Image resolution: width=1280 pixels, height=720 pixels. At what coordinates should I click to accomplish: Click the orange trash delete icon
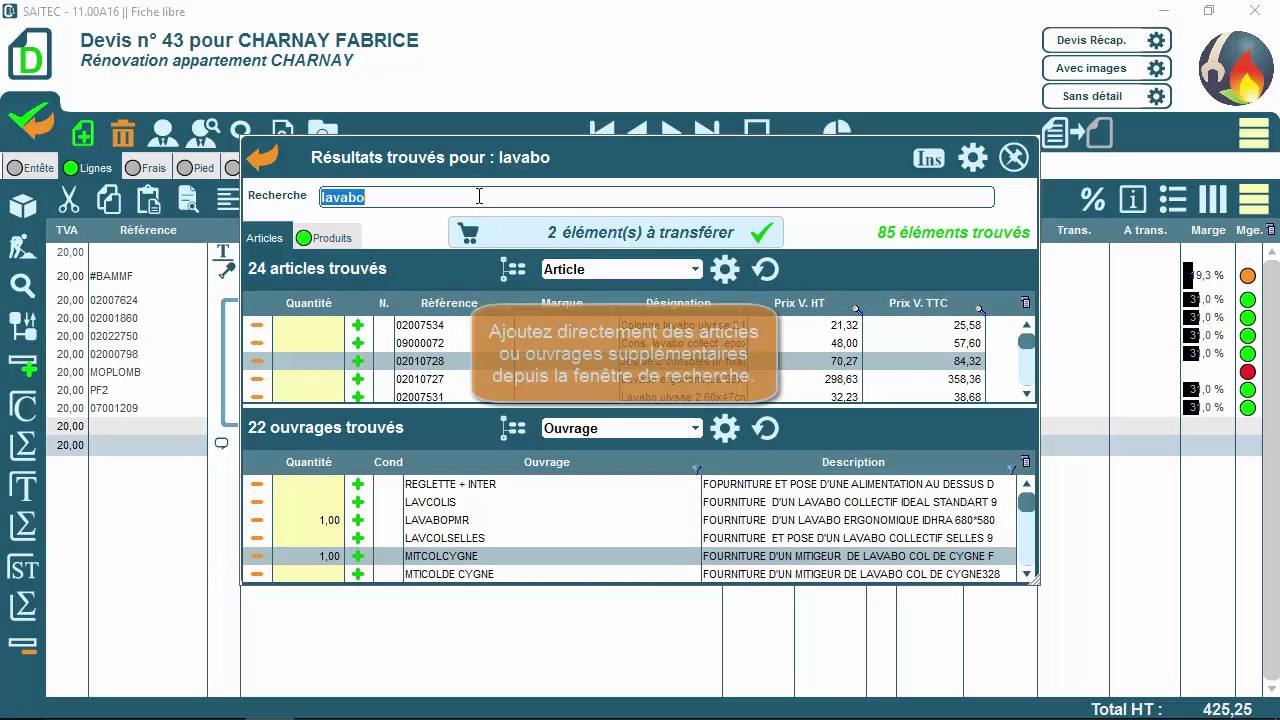pyautogui.click(x=123, y=133)
